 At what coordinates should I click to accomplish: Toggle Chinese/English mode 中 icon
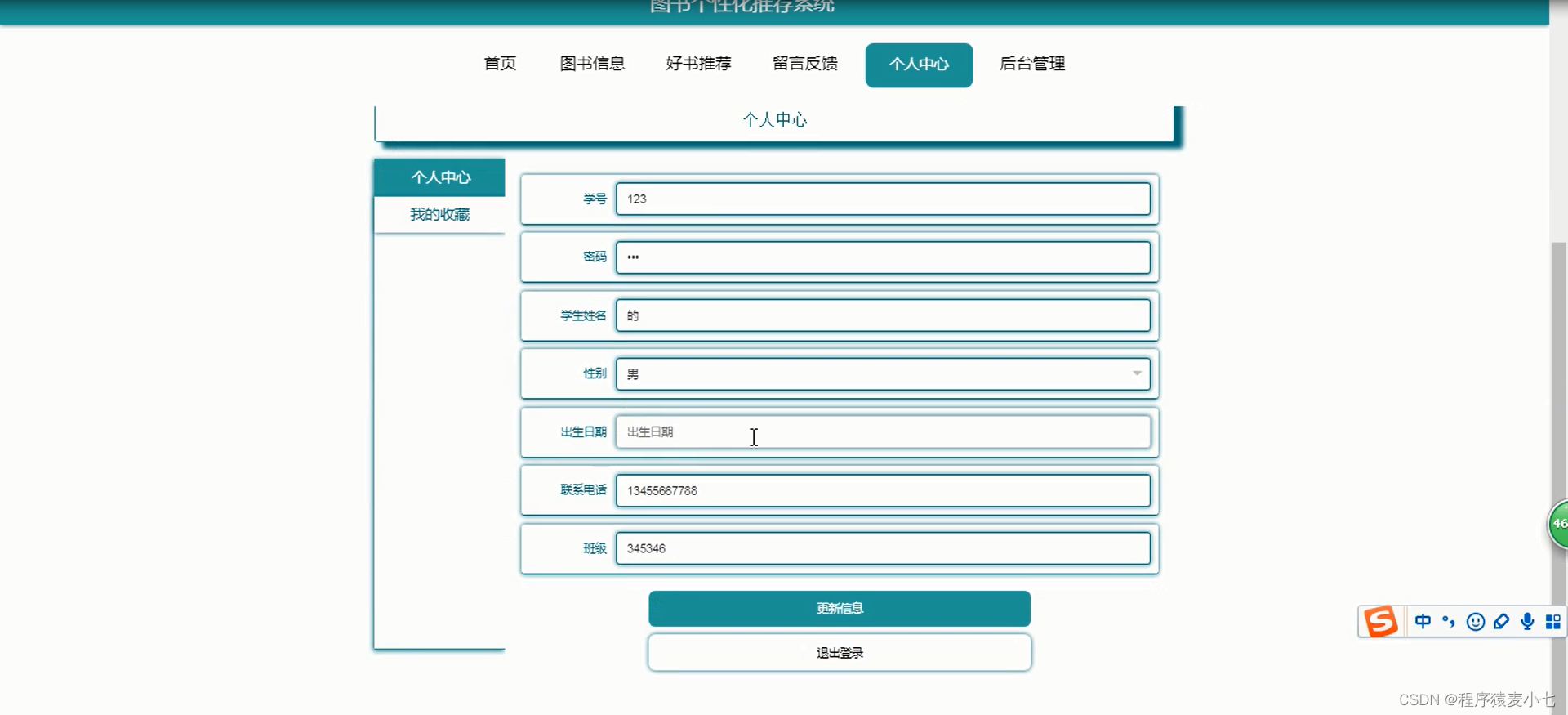1423,622
